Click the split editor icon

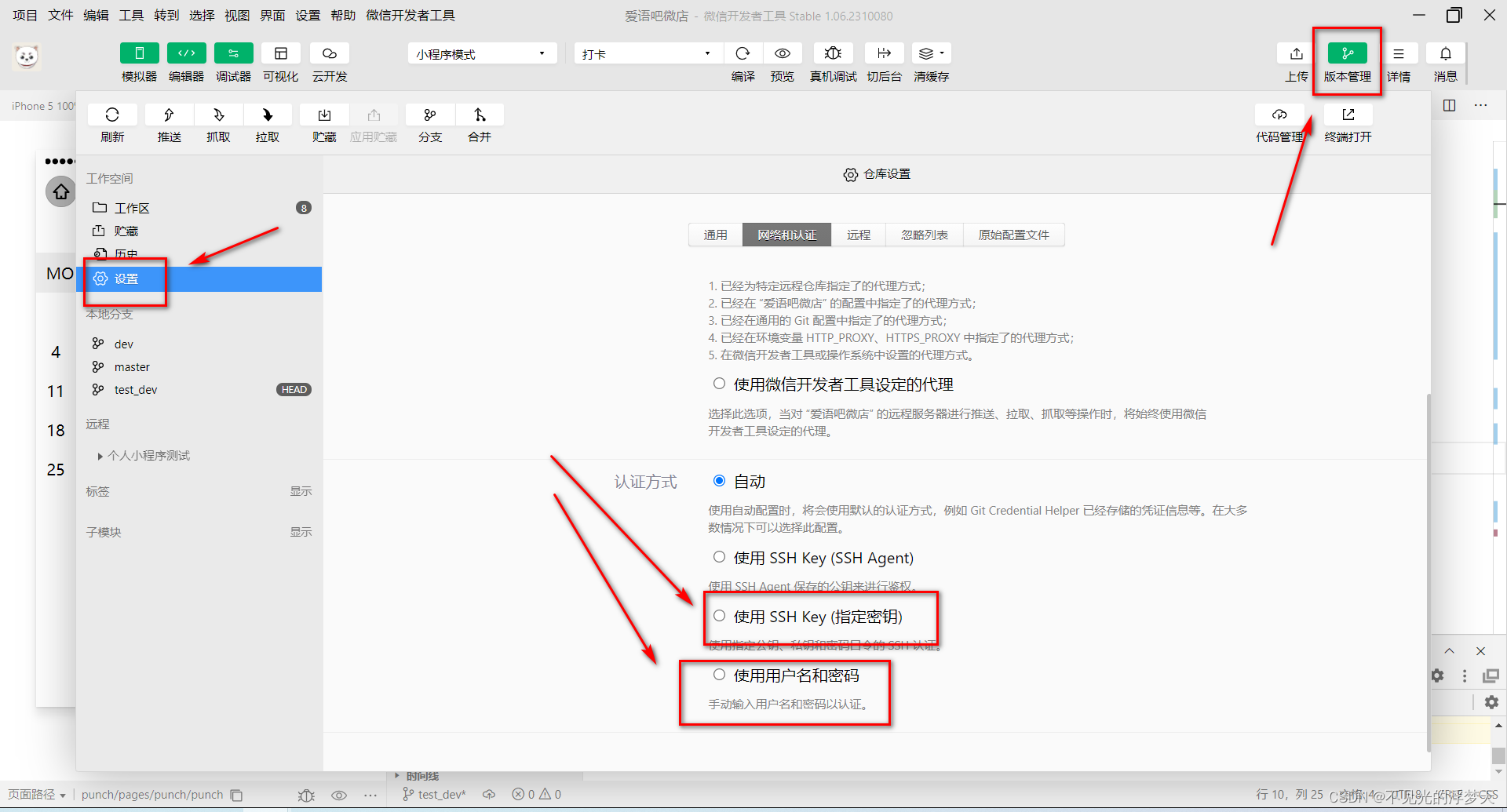click(1449, 105)
